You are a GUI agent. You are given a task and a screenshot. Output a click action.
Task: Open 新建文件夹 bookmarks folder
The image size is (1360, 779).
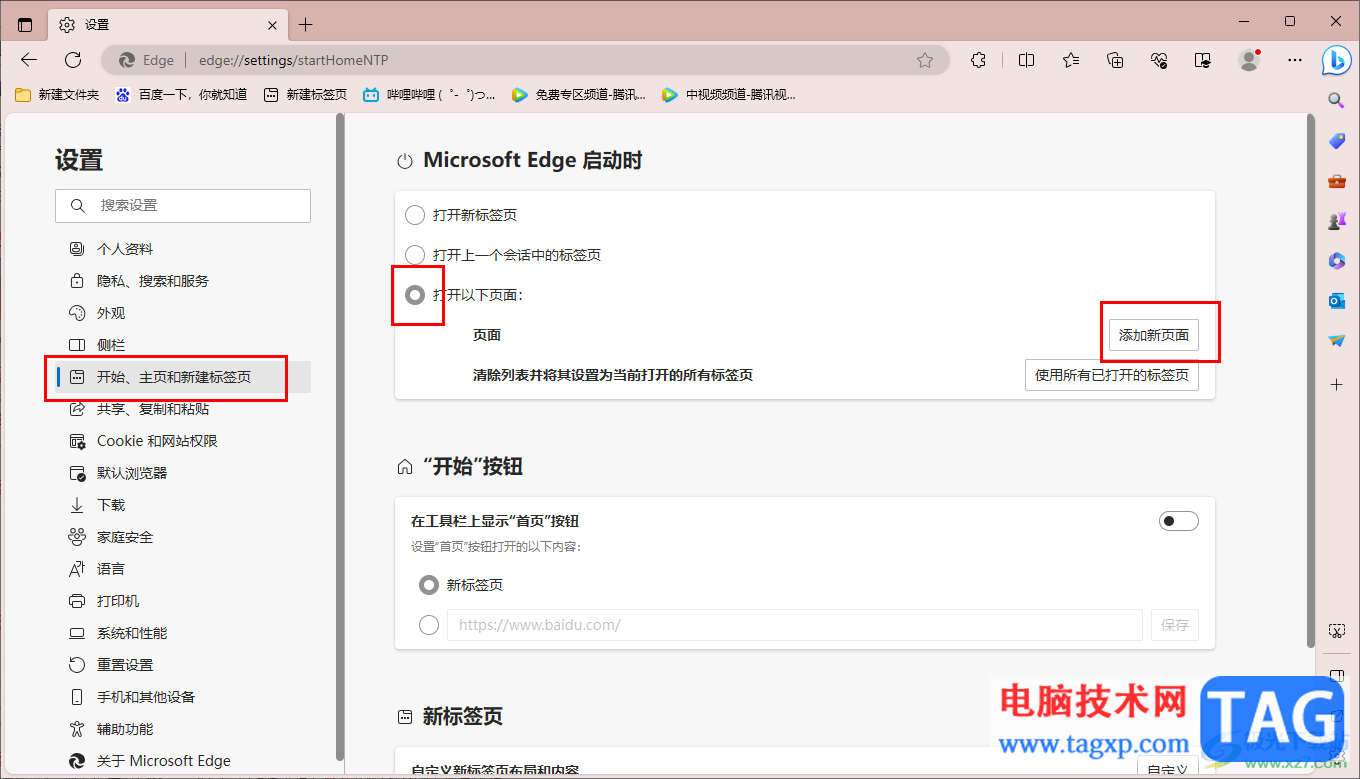(57, 95)
